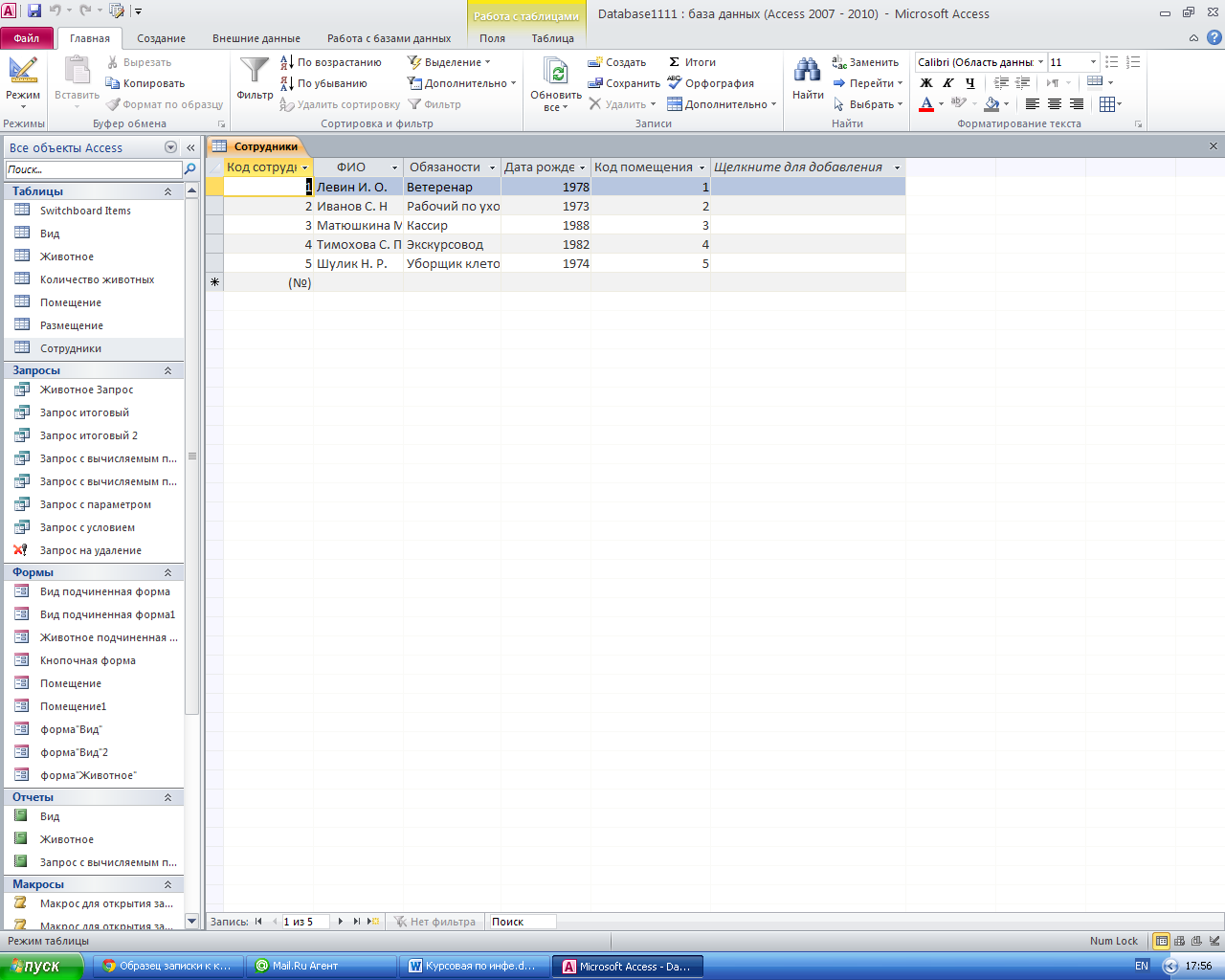Screen dimensions: 1225x980
Task: Collapse the Отчеты group
Action: point(168,797)
